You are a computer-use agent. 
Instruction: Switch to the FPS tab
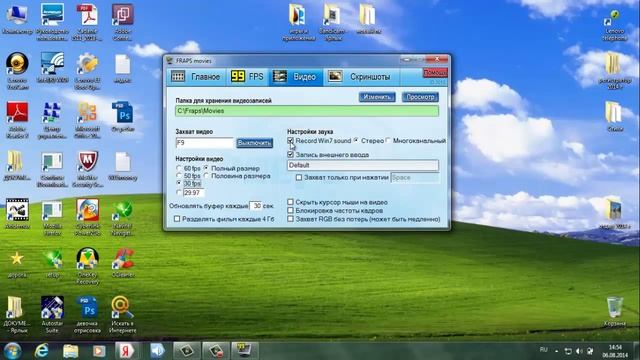point(247,77)
